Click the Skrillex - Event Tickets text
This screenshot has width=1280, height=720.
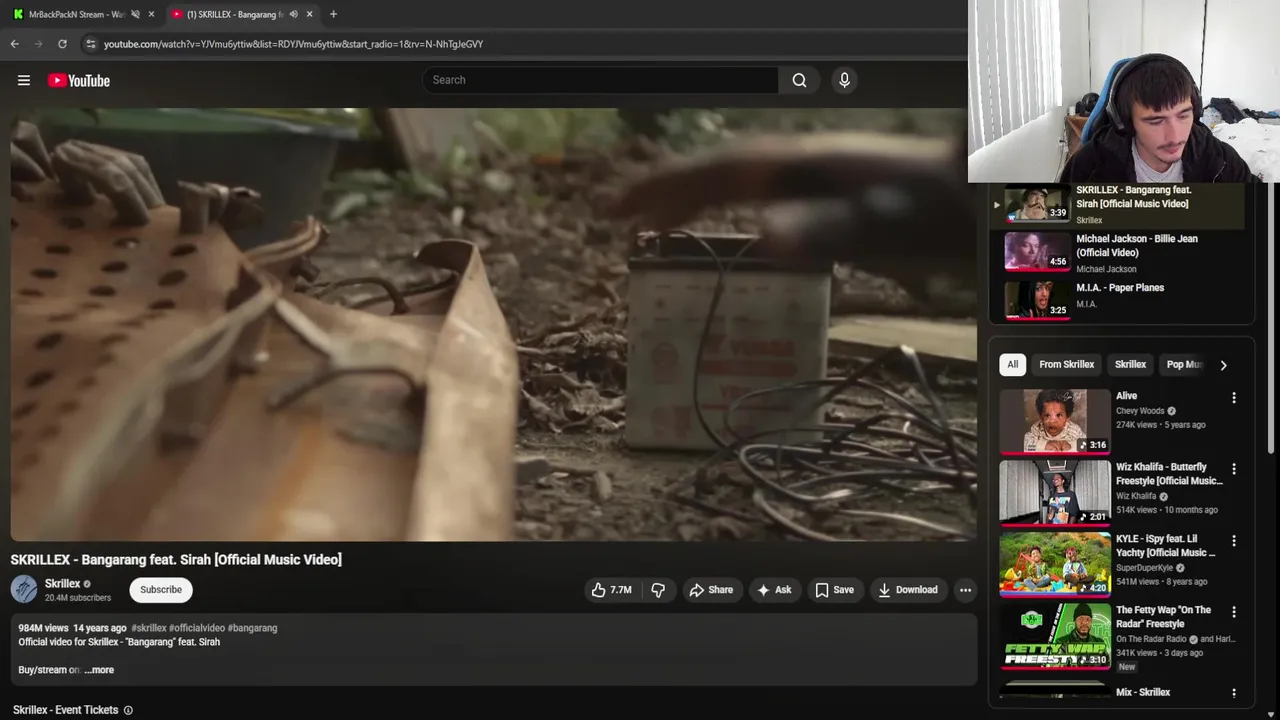(66, 710)
